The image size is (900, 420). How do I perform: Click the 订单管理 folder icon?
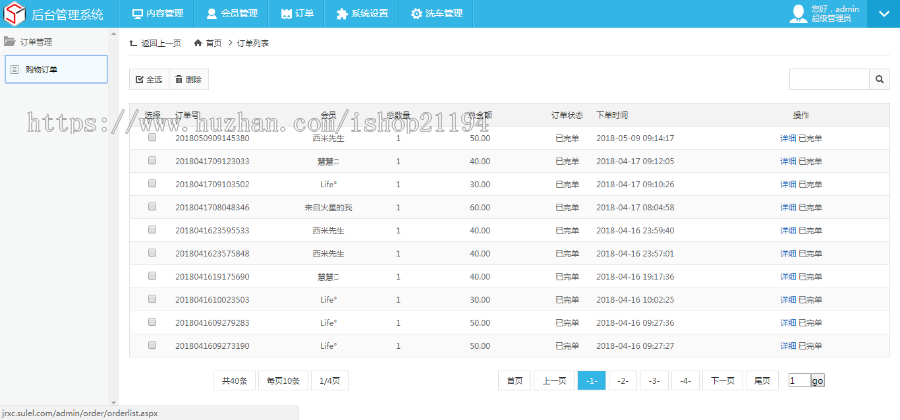point(10,41)
